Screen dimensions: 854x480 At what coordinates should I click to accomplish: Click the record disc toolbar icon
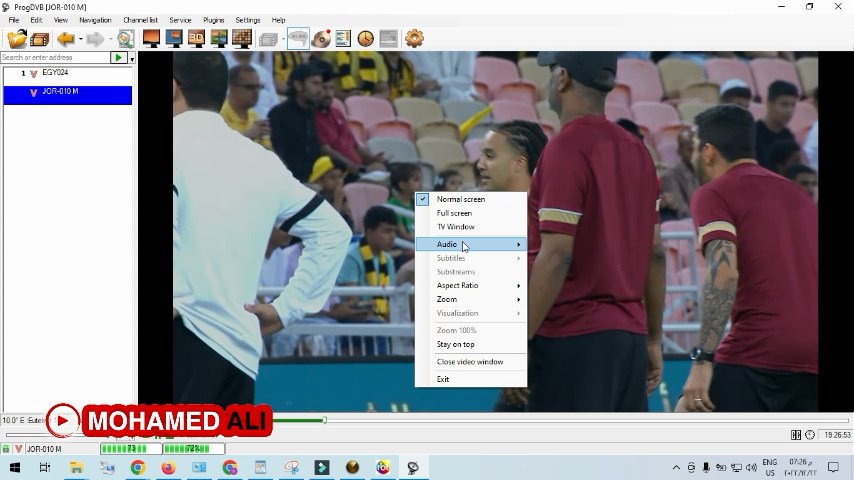(x=321, y=39)
